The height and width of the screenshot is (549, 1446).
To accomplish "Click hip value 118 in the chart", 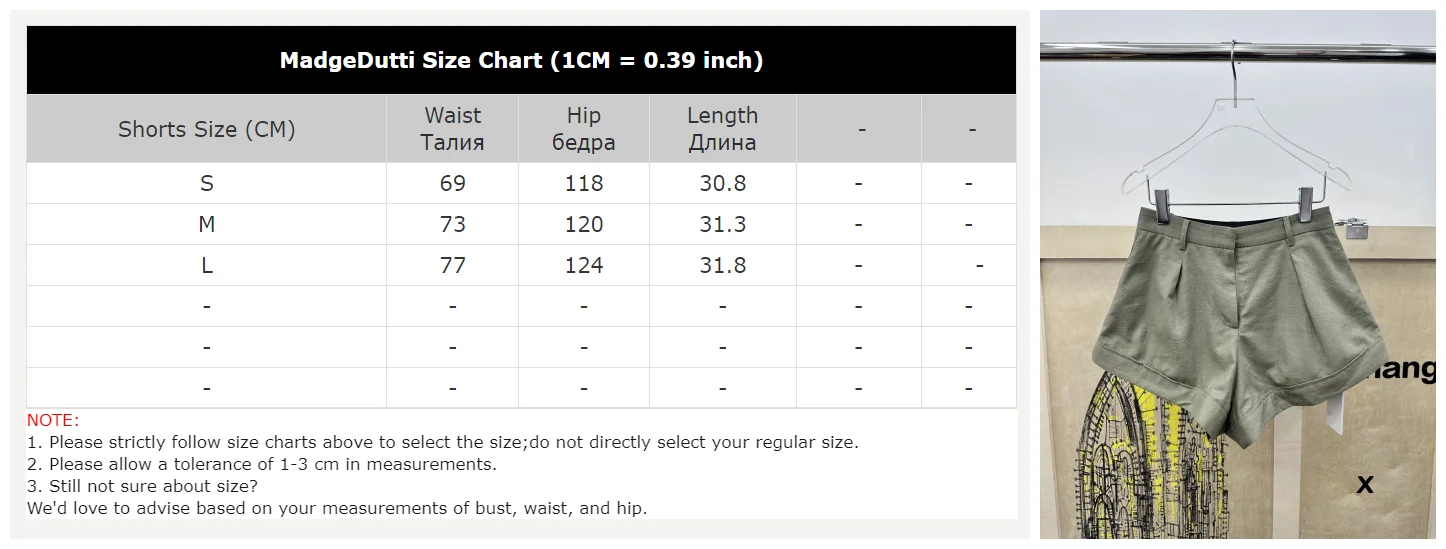I will click(584, 183).
